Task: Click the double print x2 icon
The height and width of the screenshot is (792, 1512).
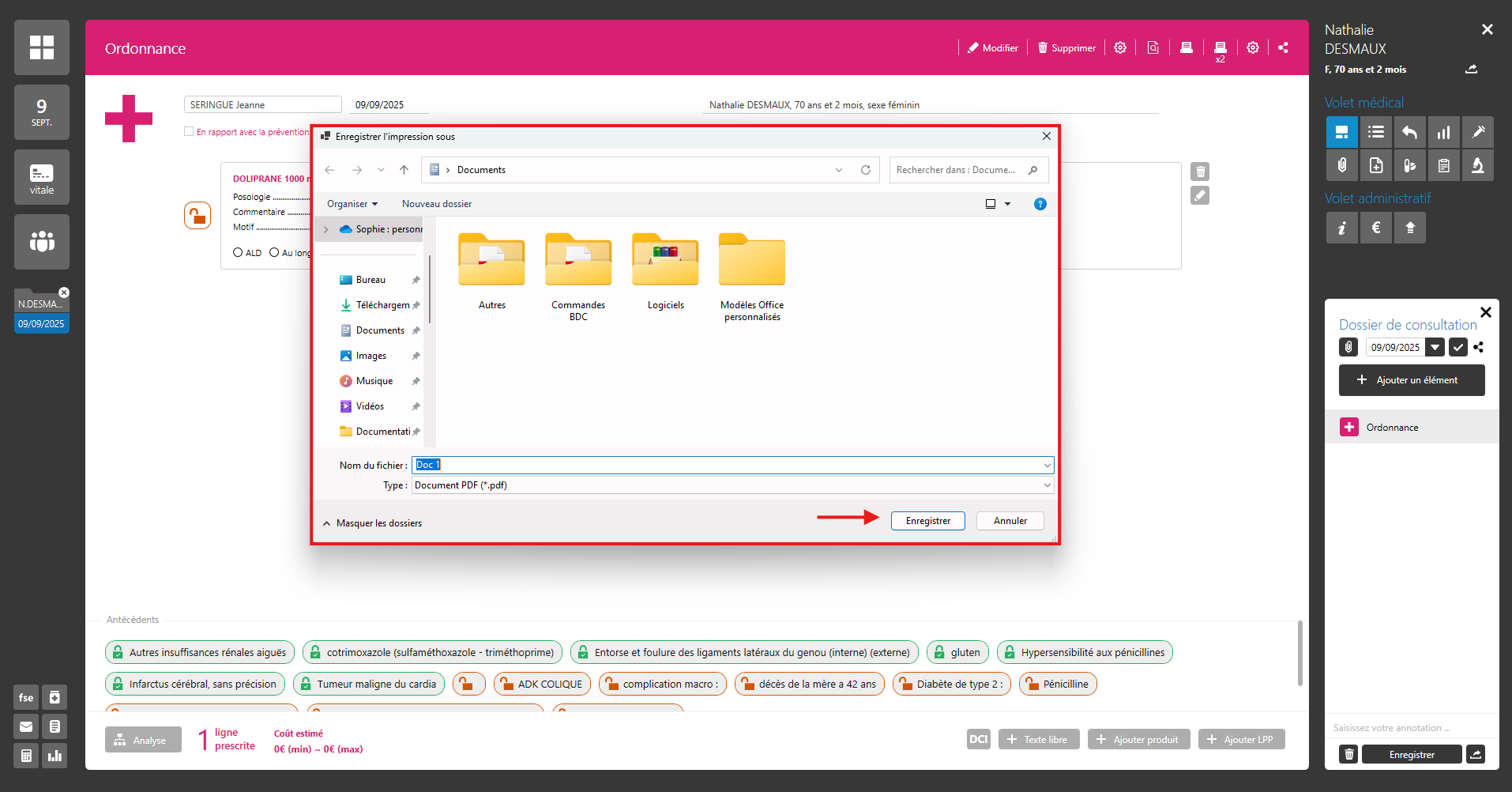Action: pyautogui.click(x=1220, y=49)
